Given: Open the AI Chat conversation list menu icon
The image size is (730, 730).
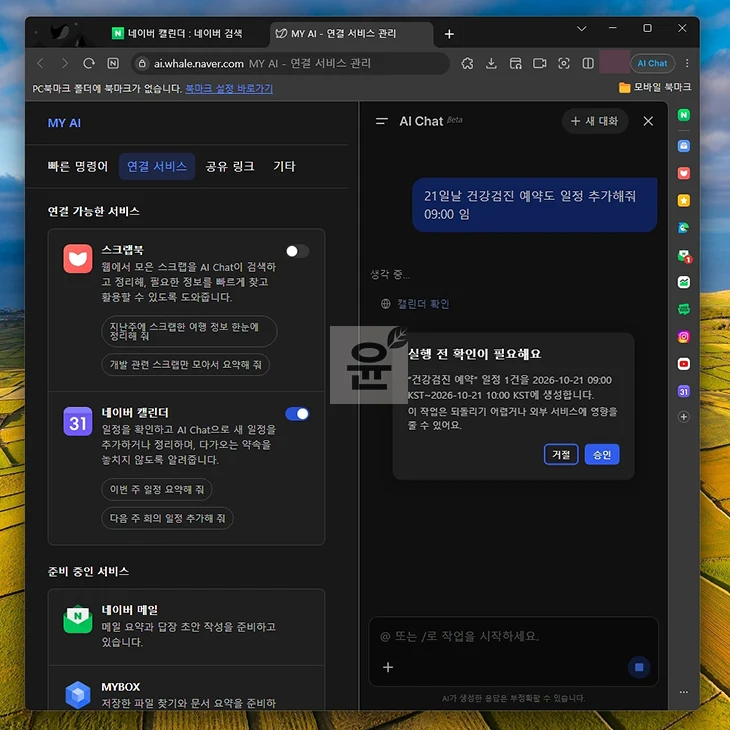Looking at the screenshot, I should pyautogui.click(x=382, y=121).
